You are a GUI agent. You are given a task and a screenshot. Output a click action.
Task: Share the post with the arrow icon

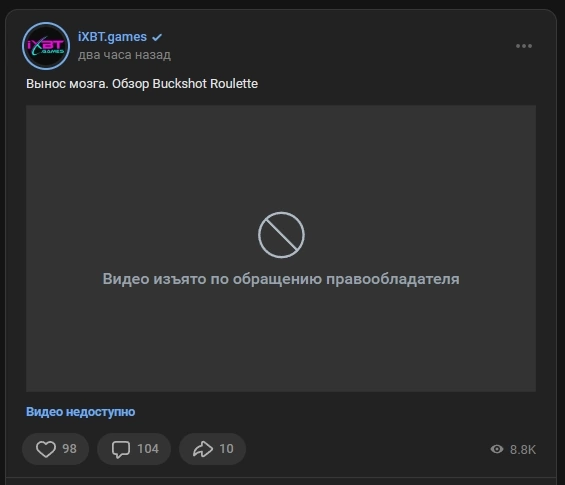click(203, 449)
